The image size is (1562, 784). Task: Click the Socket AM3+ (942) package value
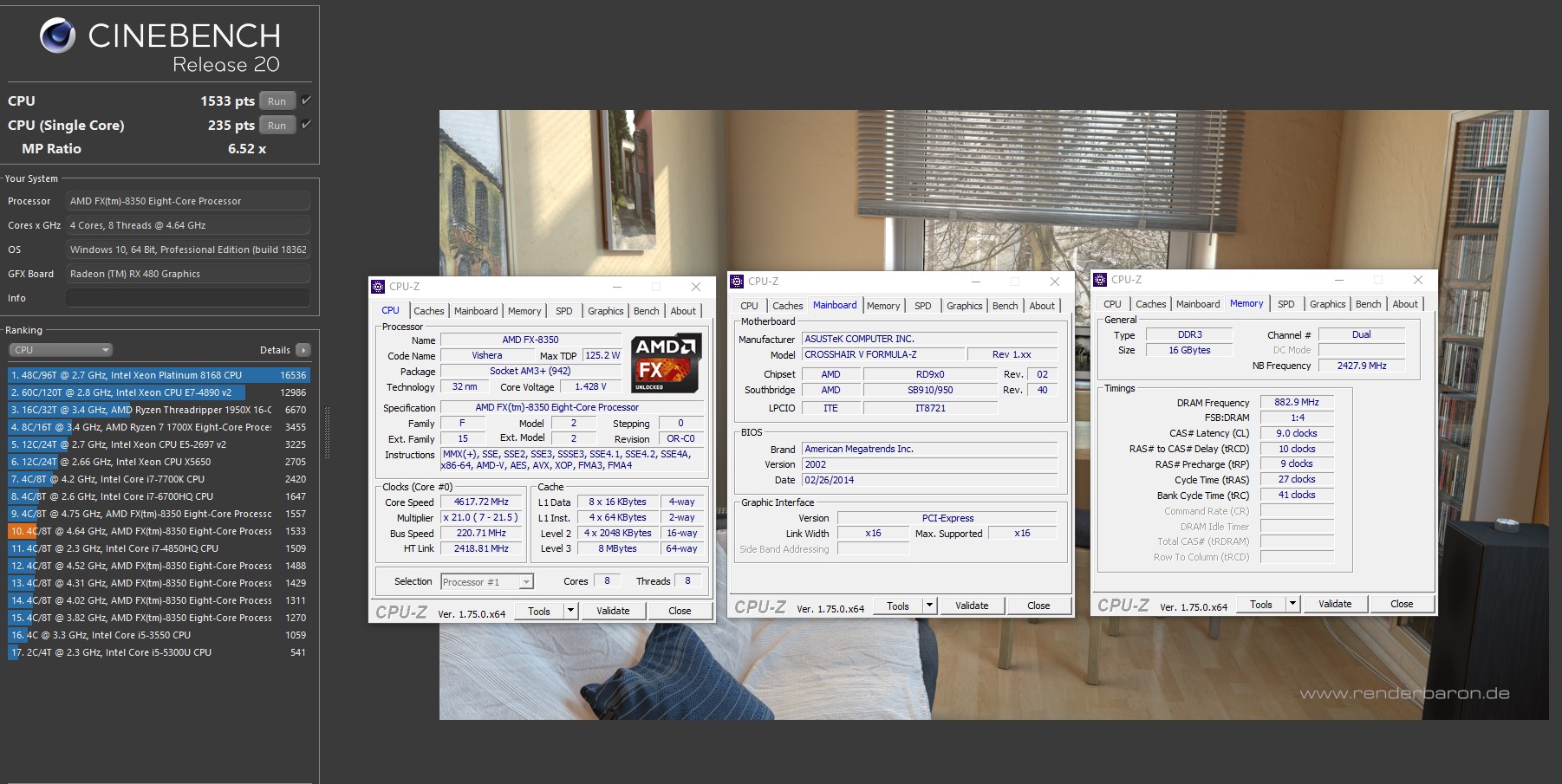pos(530,371)
